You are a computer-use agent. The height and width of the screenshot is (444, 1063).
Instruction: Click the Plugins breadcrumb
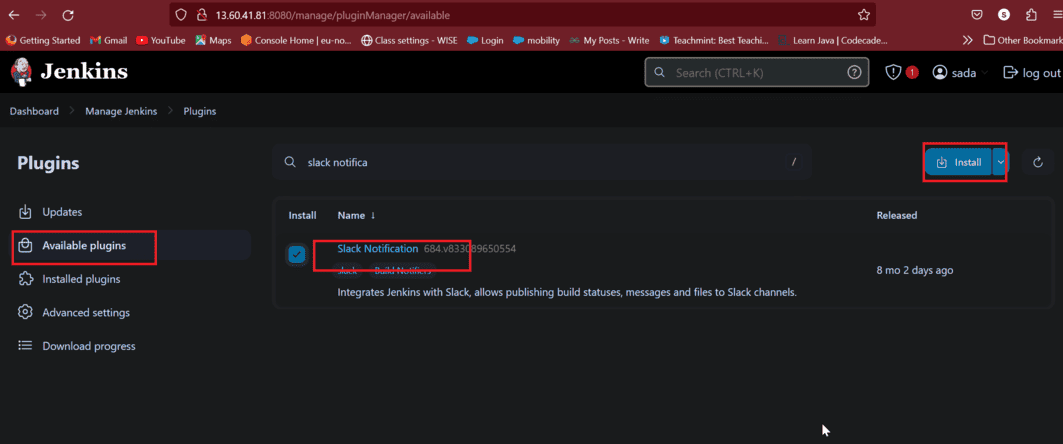coord(200,111)
